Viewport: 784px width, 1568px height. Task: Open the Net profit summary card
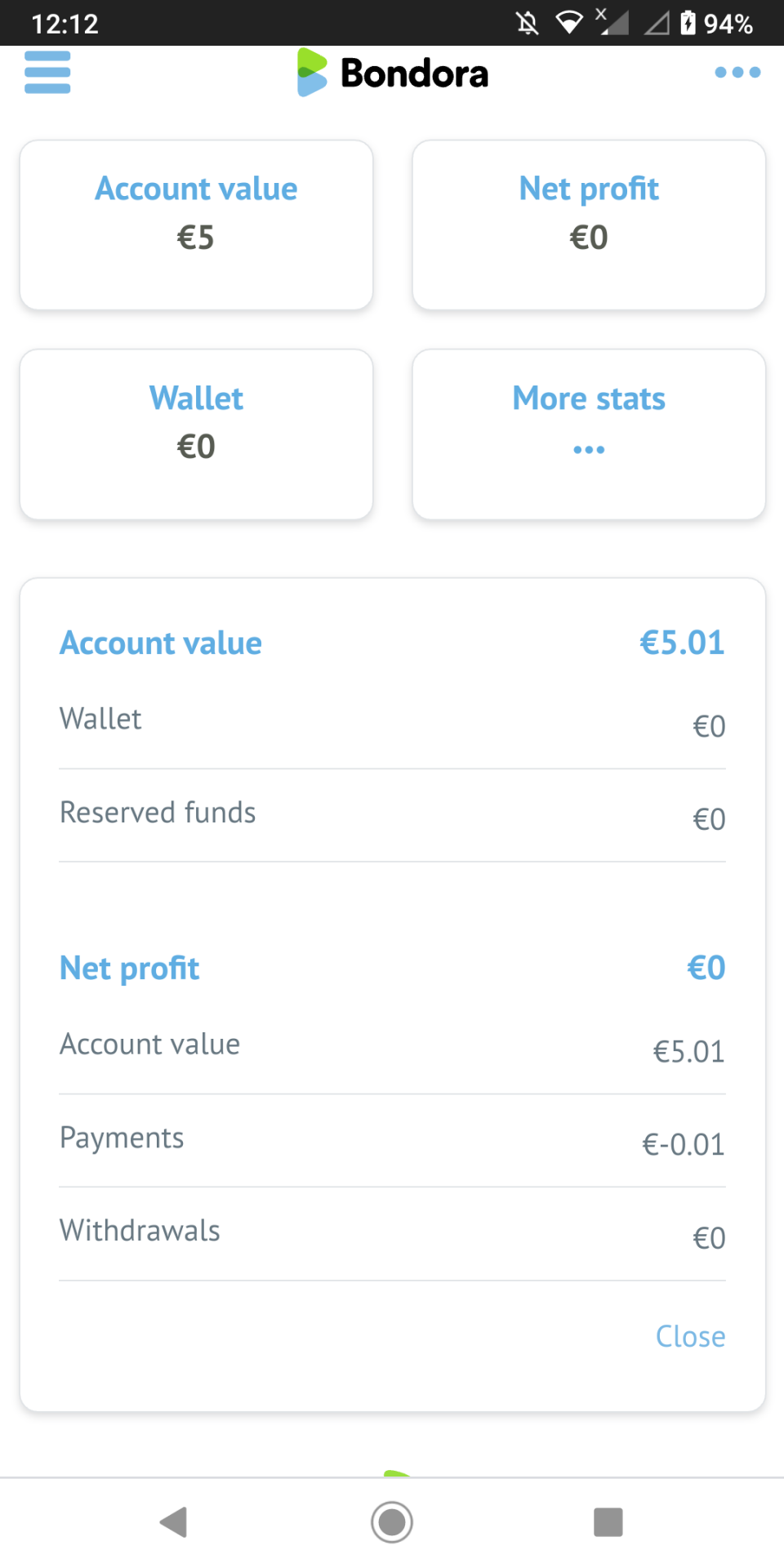pyautogui.click(x=589, y=225)
